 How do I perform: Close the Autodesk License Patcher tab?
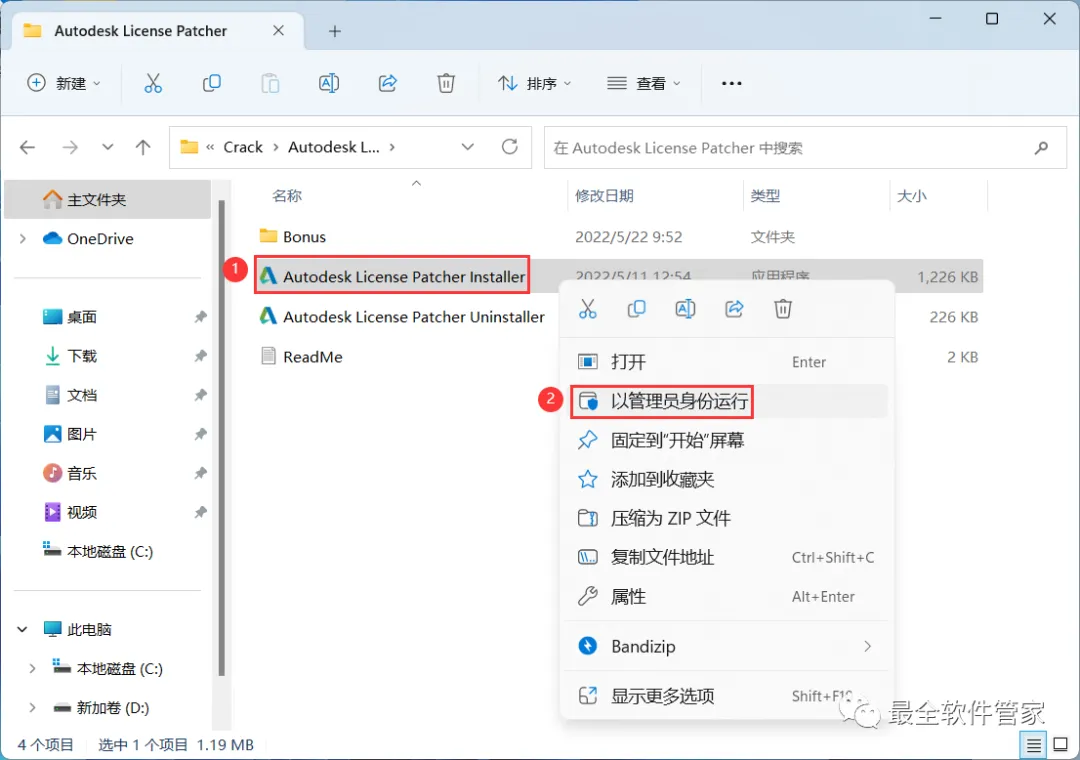click(x=278, y=30)
